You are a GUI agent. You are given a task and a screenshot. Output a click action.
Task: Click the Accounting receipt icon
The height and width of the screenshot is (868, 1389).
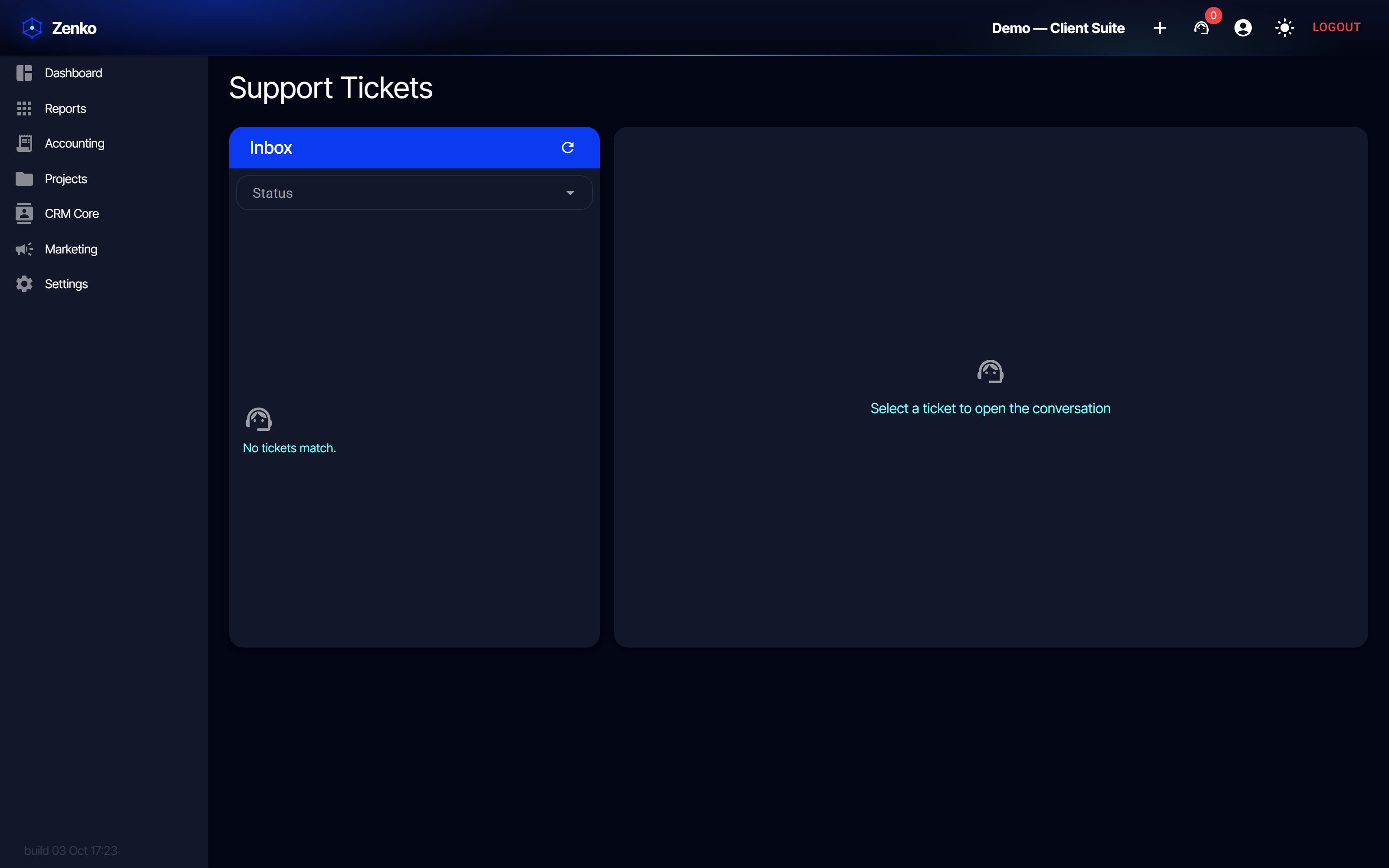click(x=24, y=144)
